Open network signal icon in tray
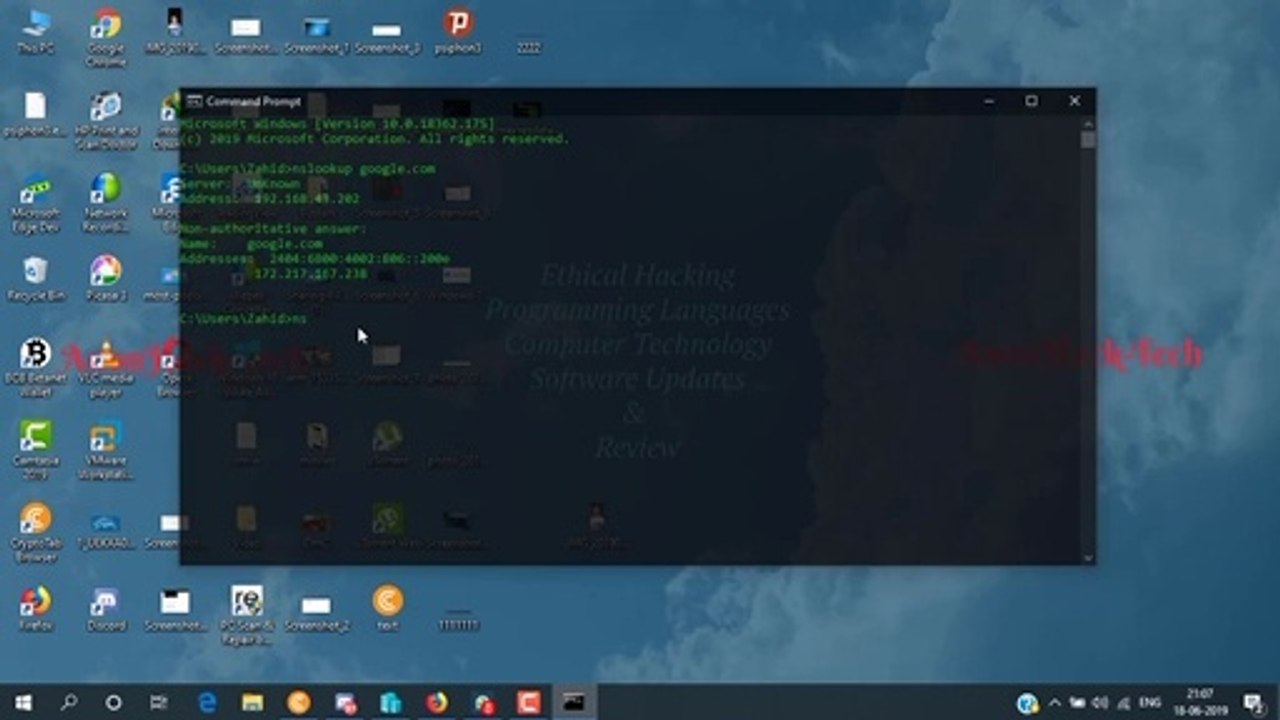1280x720 pixels. click(1122, 703)
